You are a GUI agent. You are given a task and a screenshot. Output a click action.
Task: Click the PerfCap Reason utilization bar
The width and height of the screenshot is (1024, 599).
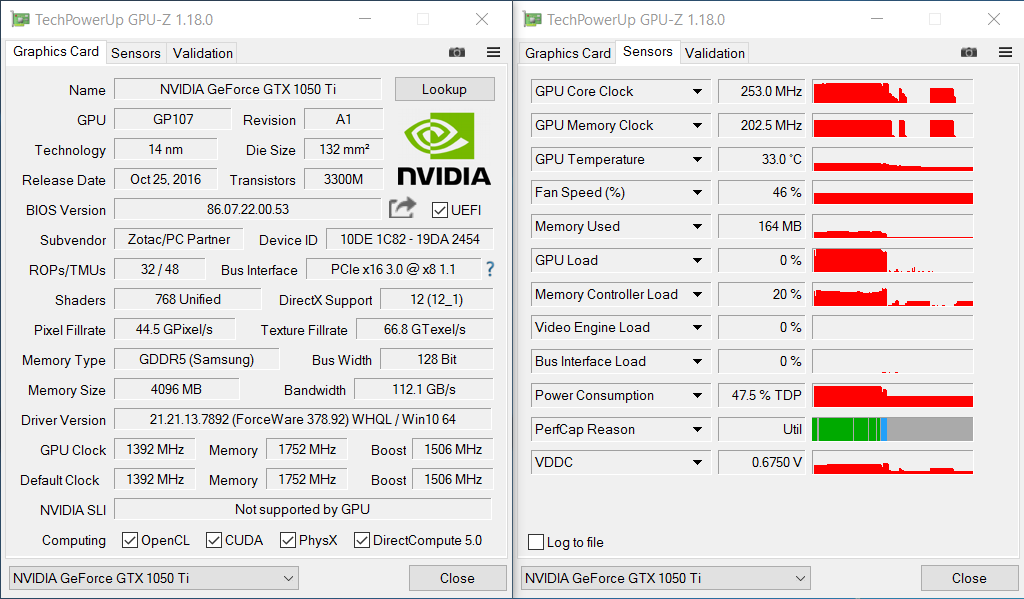point(892,428)
